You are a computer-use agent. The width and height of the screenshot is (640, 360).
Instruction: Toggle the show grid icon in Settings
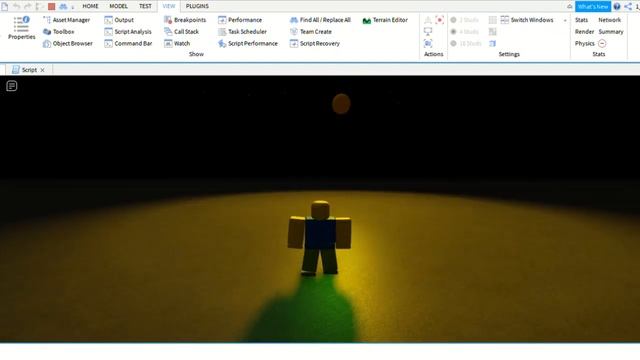493,20
